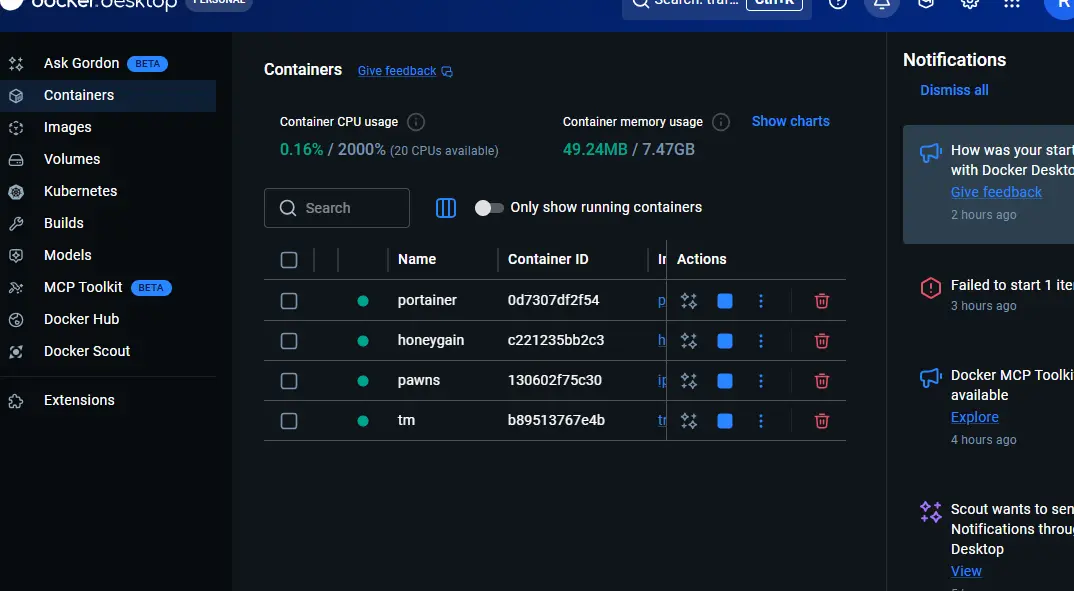The image size is (1074, 591).
Task: Delete the portainer container with trash icon
Action: click(822, 301)
